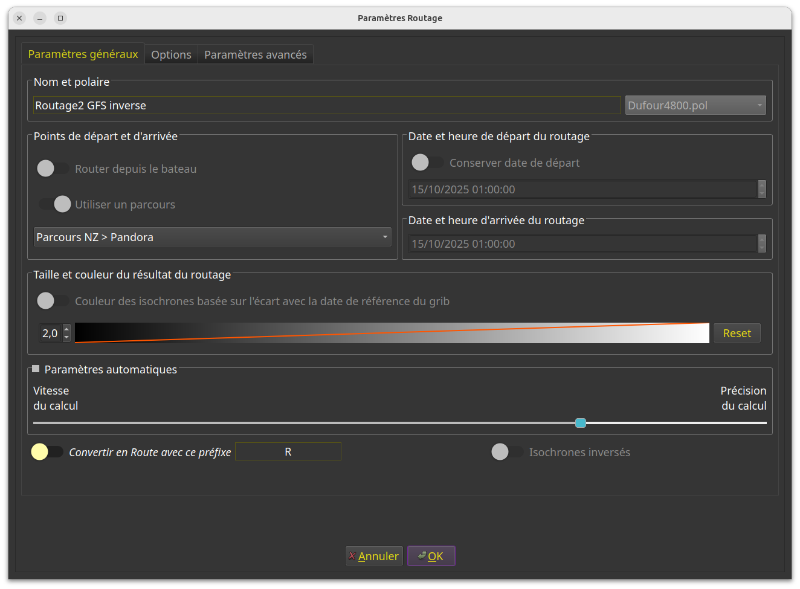800x589 pixels.
Task: Open the 'Paramètres avancés' tab
Action: [256, 55]
